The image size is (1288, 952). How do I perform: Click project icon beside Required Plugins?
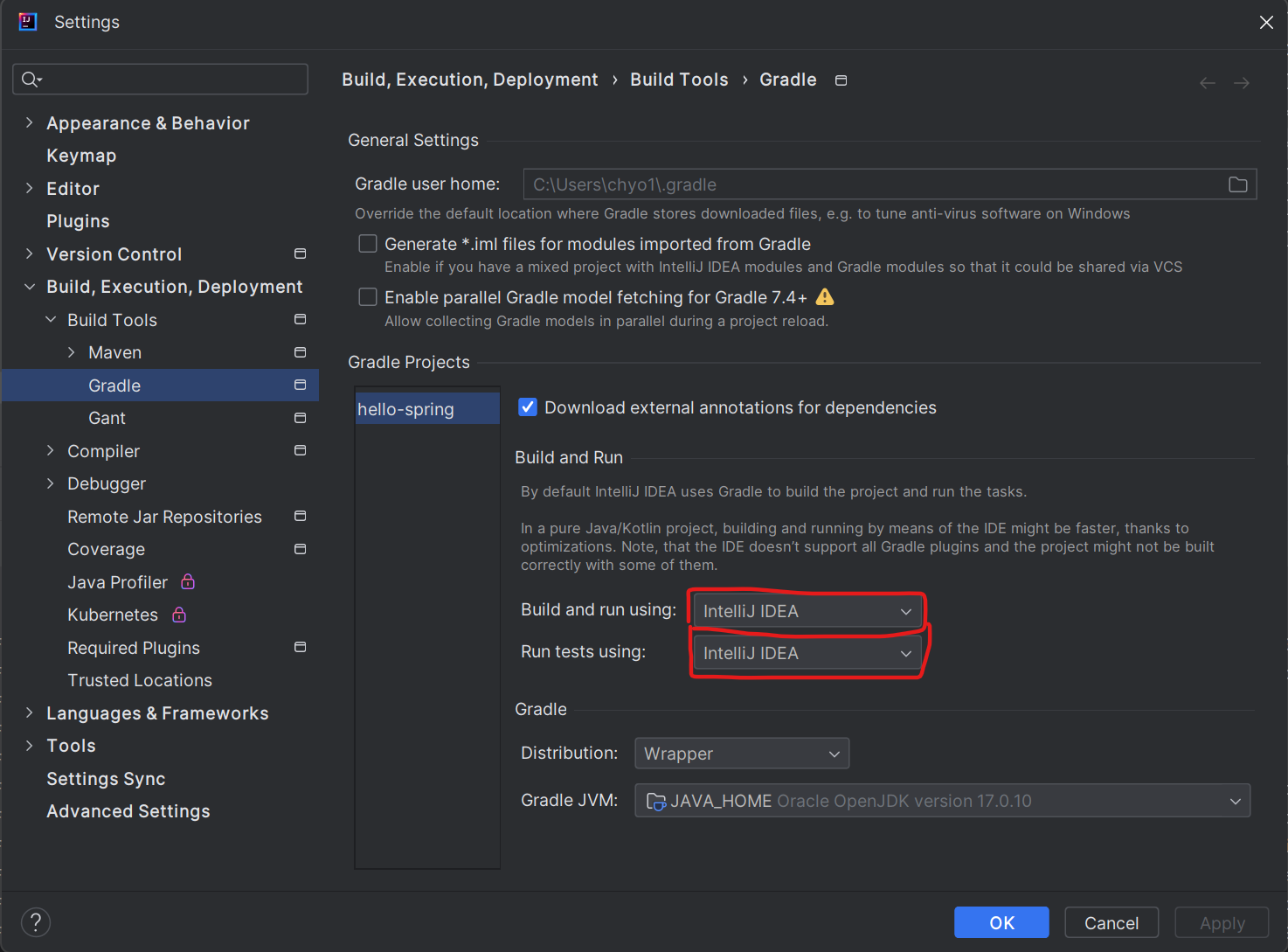(301, 647)
